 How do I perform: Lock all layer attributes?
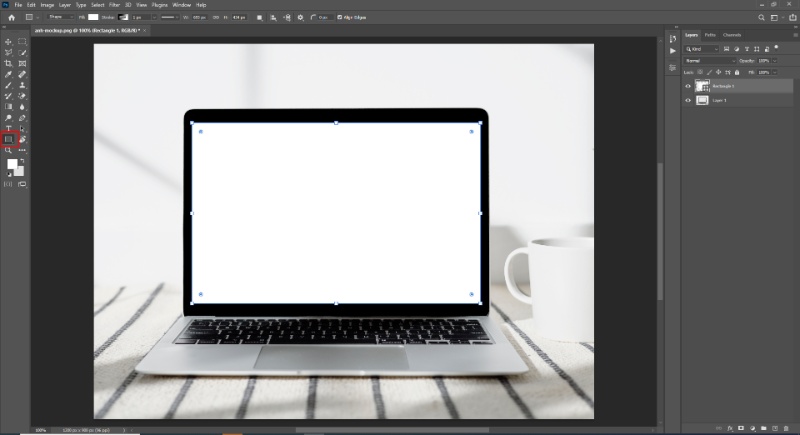[x=737, y=72]
